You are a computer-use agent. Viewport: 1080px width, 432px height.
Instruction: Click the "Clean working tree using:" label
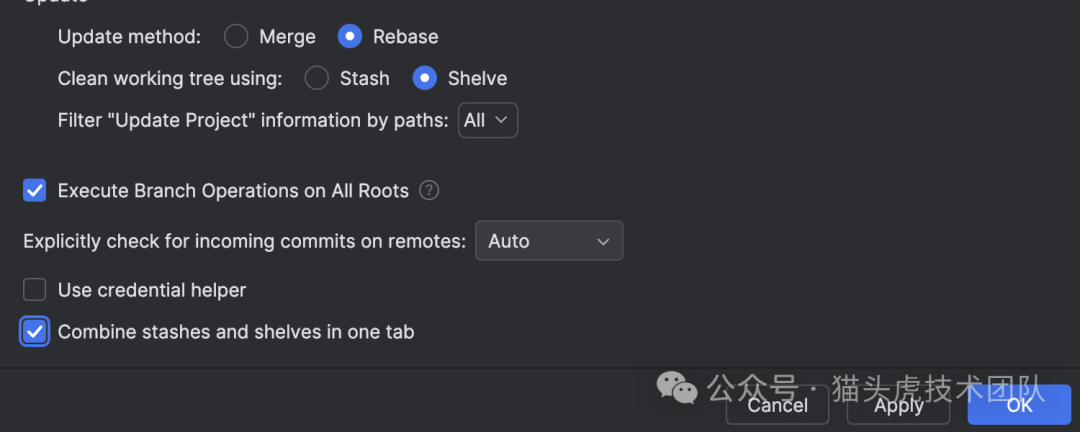(170, 78)
